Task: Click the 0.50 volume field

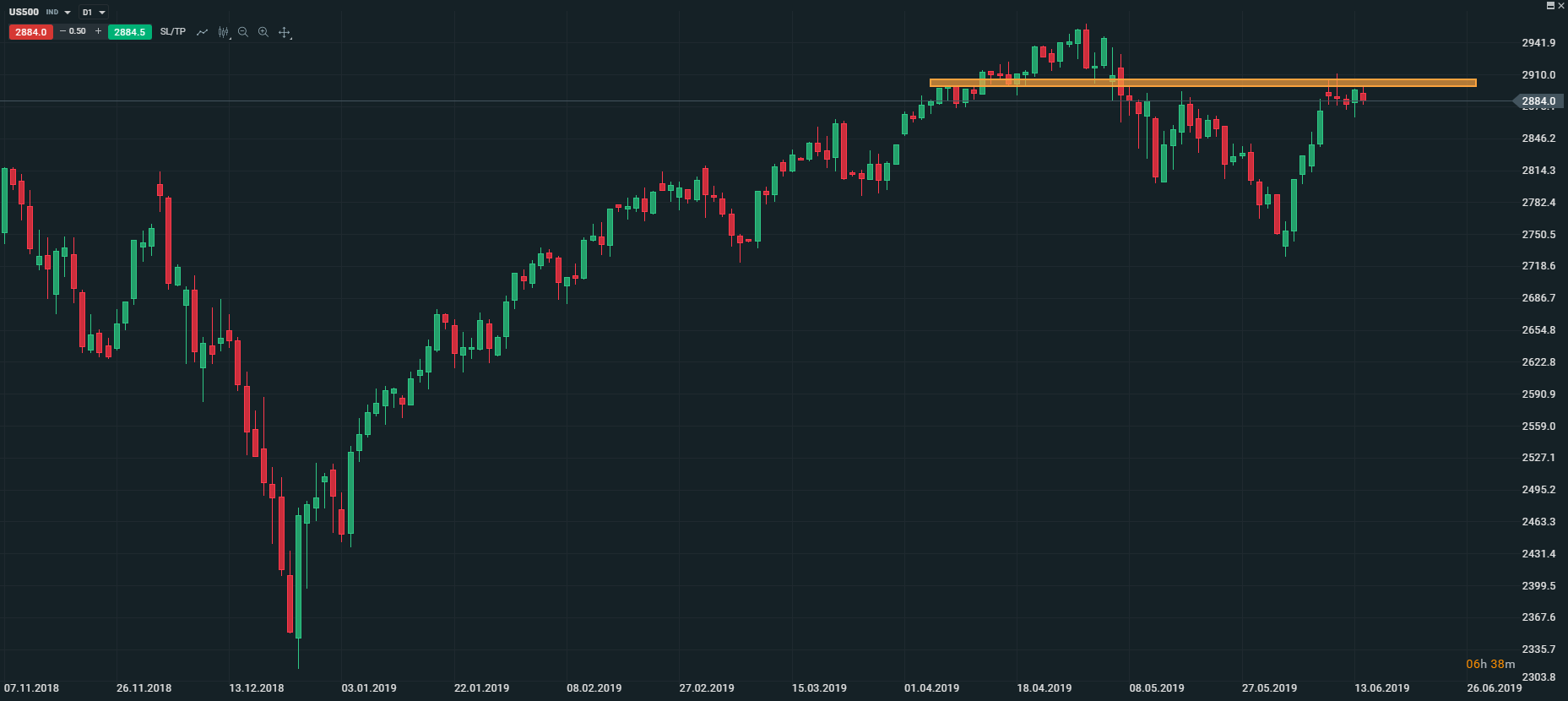Action: [x=78, y=31]
